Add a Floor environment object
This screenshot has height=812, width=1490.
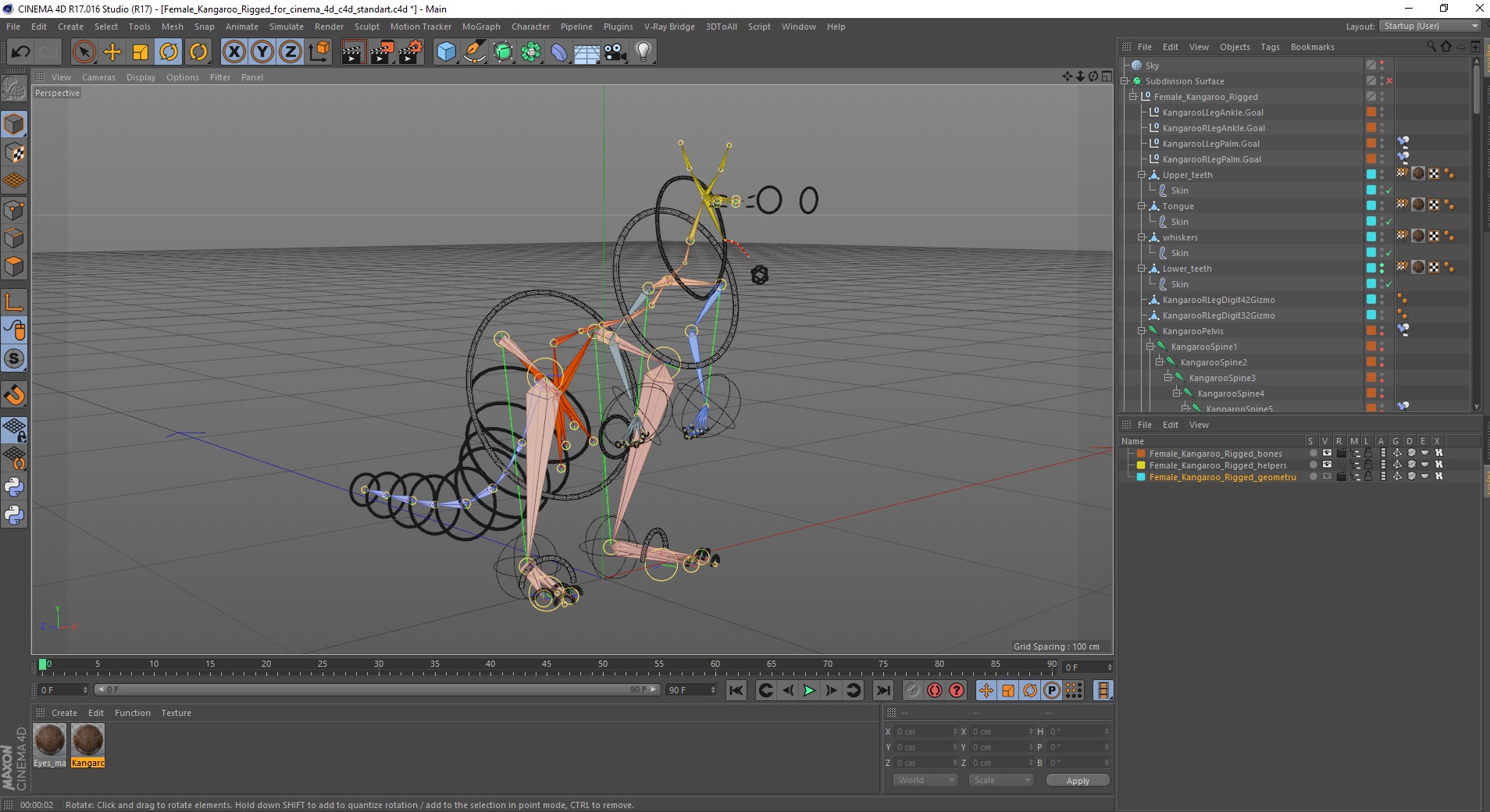[587, 52]
